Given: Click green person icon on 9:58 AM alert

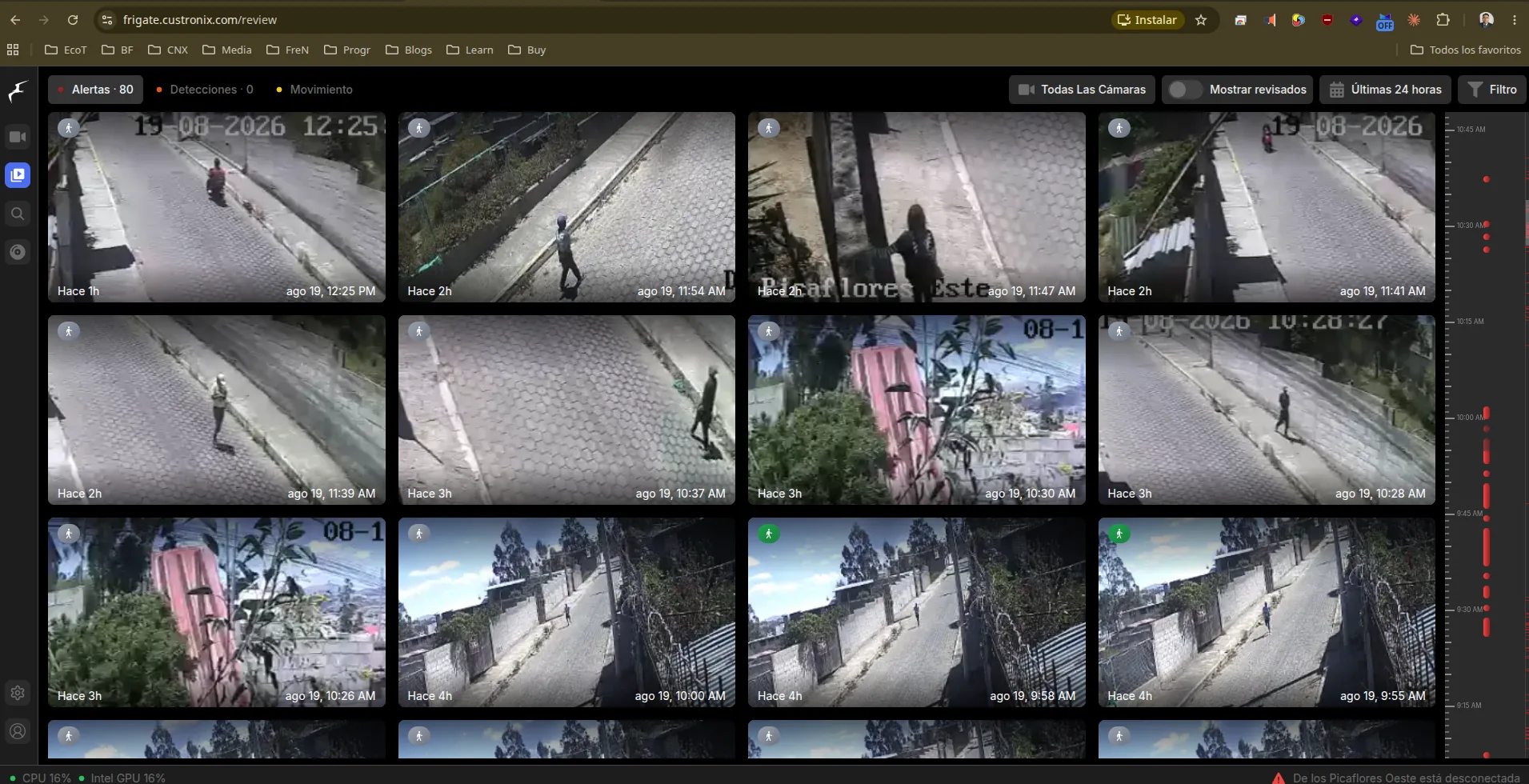Looking at the screenshot, I should [x=769, y=534].
